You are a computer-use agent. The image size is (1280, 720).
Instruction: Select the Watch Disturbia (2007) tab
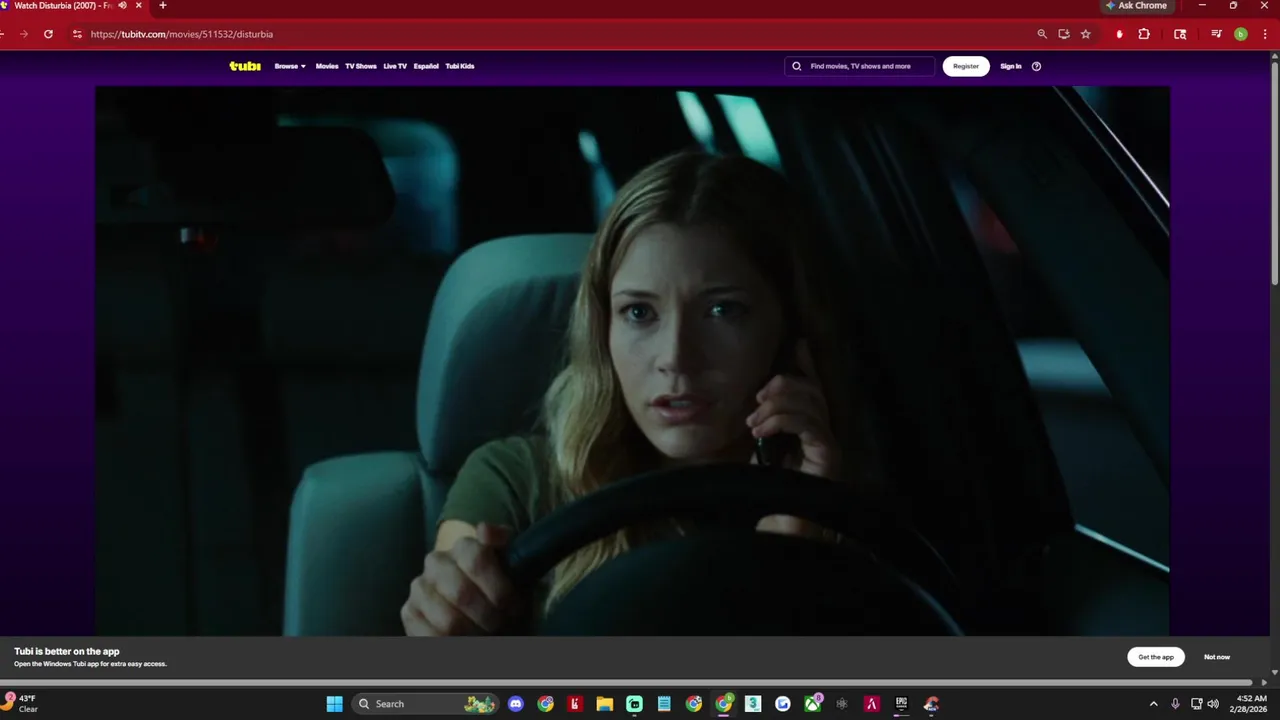coord(64,5)
